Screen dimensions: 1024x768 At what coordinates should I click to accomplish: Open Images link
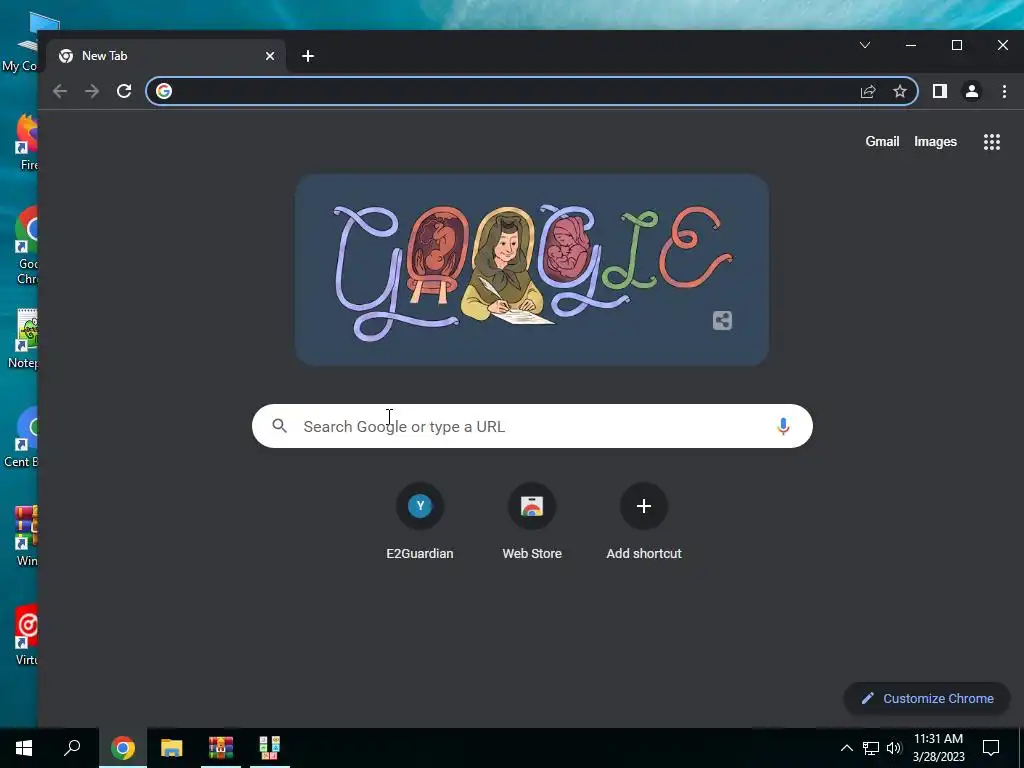tap(935, 142)
